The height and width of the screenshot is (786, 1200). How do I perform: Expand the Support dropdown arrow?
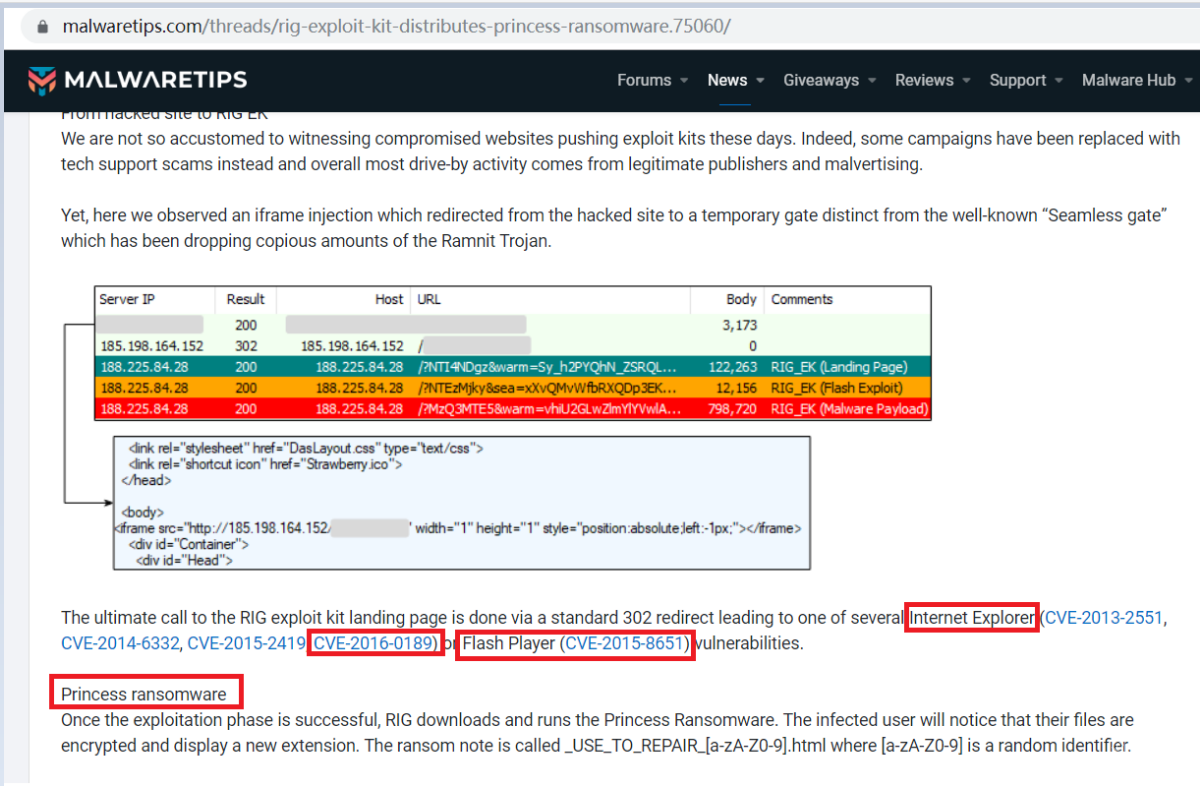1059,81
